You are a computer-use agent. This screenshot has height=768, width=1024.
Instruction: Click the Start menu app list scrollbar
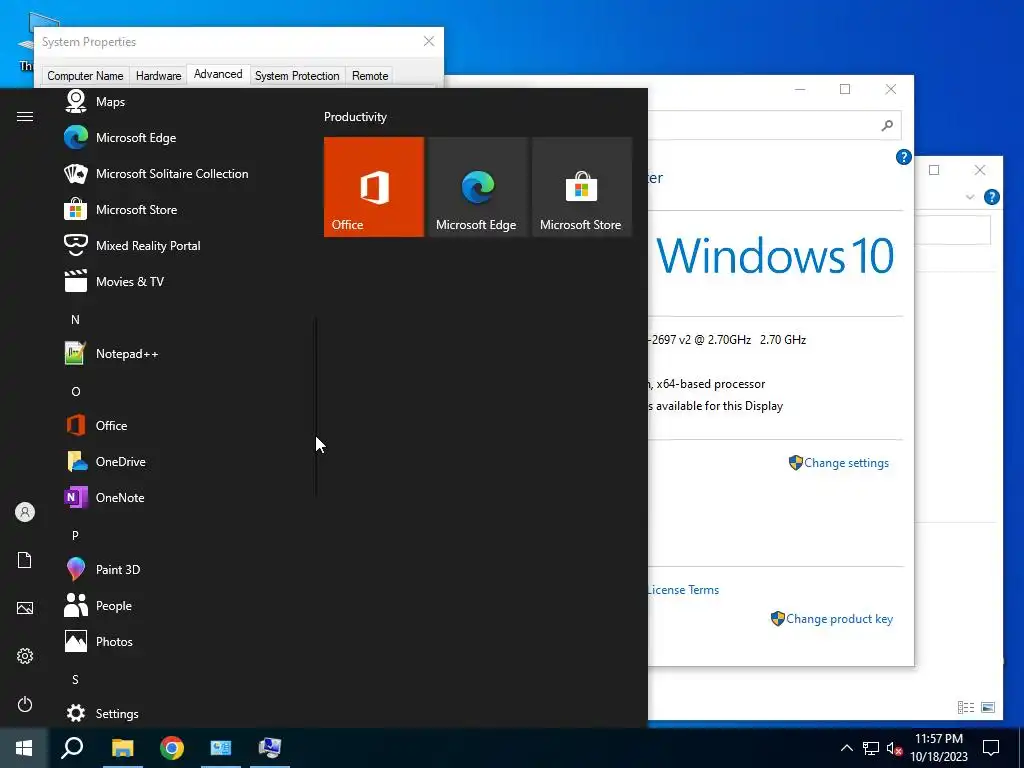tap(316, 407)
